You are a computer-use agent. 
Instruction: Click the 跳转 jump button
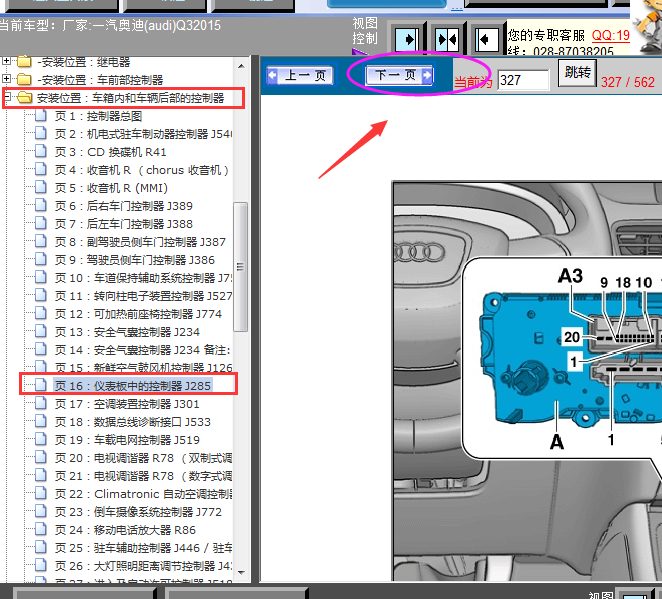click(577, 73)
